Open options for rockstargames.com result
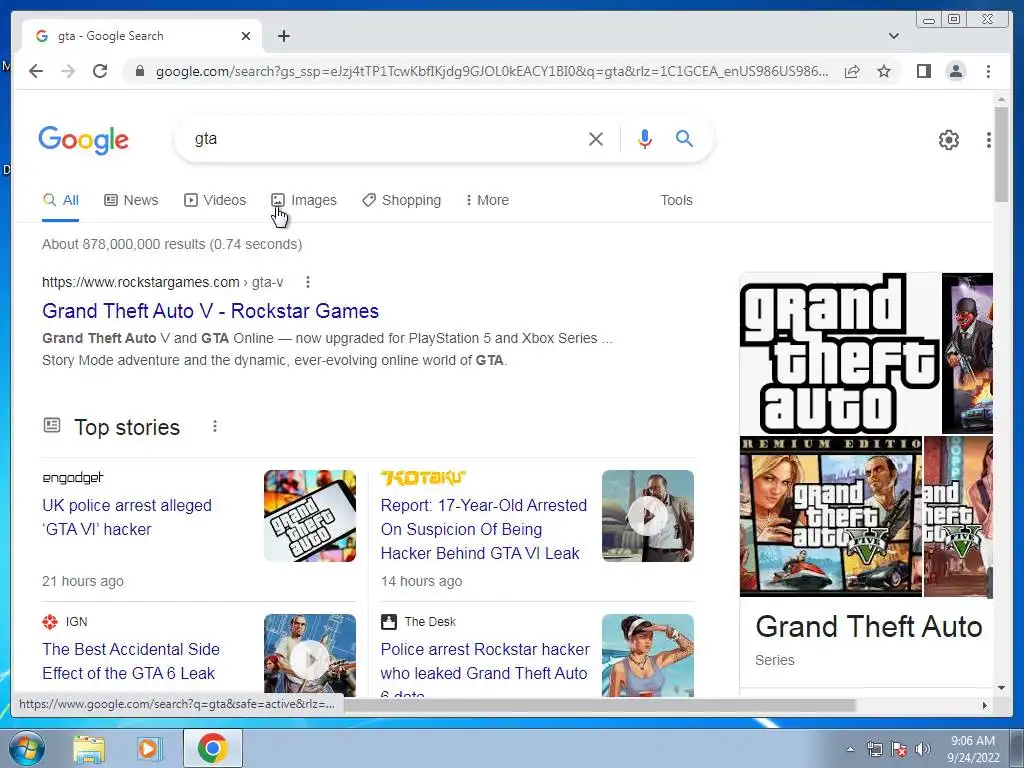1024x768 pixels. tap(308, 282)
